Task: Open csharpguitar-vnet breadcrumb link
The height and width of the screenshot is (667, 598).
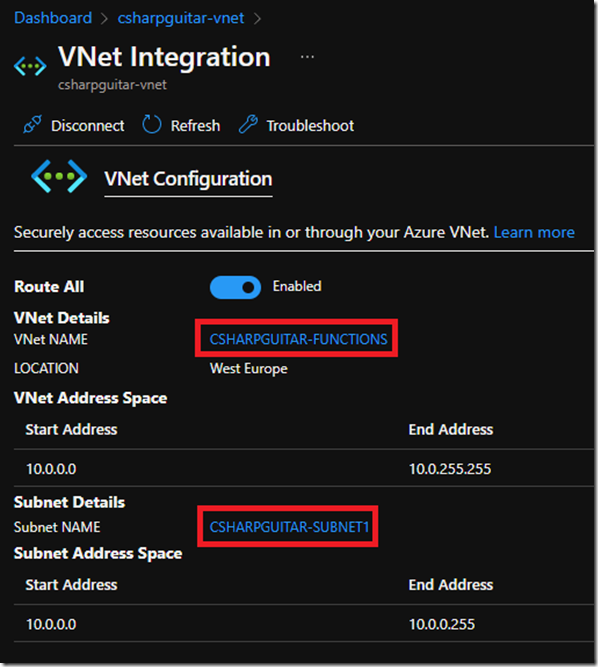Action: pyautogui.click(x=181, y=18)
